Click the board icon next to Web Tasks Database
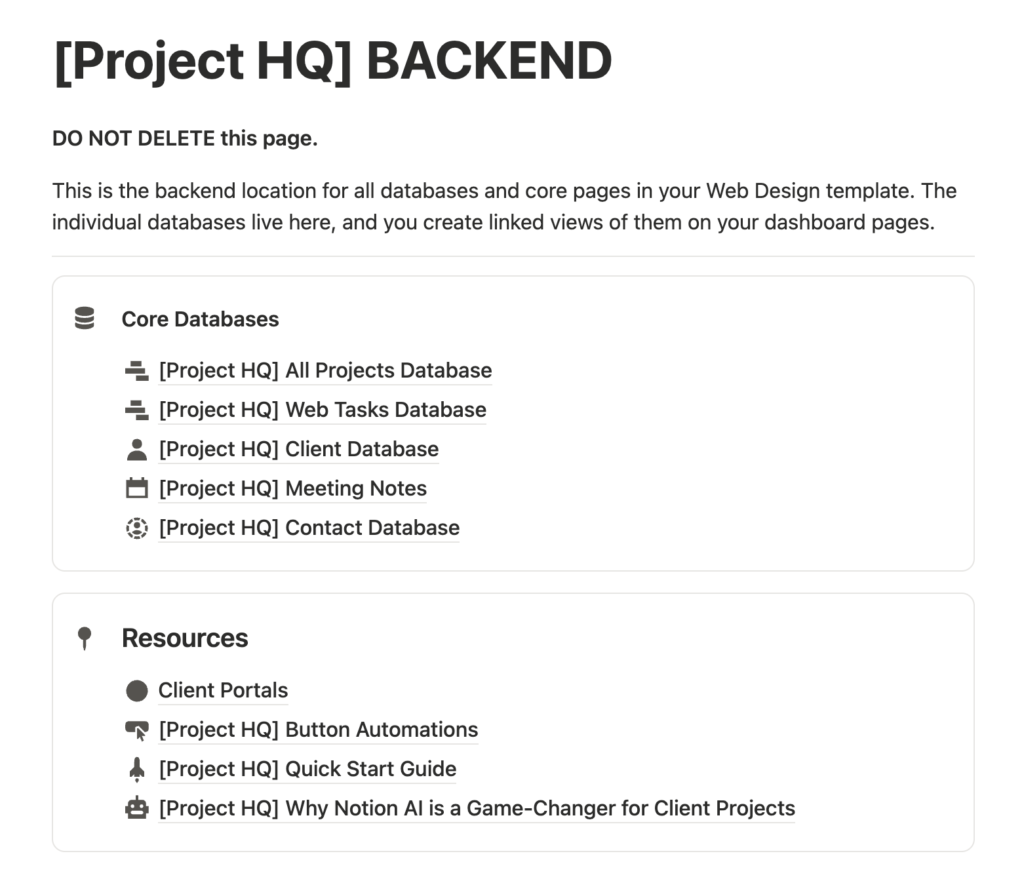1024x881 pixels. point(136,409)
